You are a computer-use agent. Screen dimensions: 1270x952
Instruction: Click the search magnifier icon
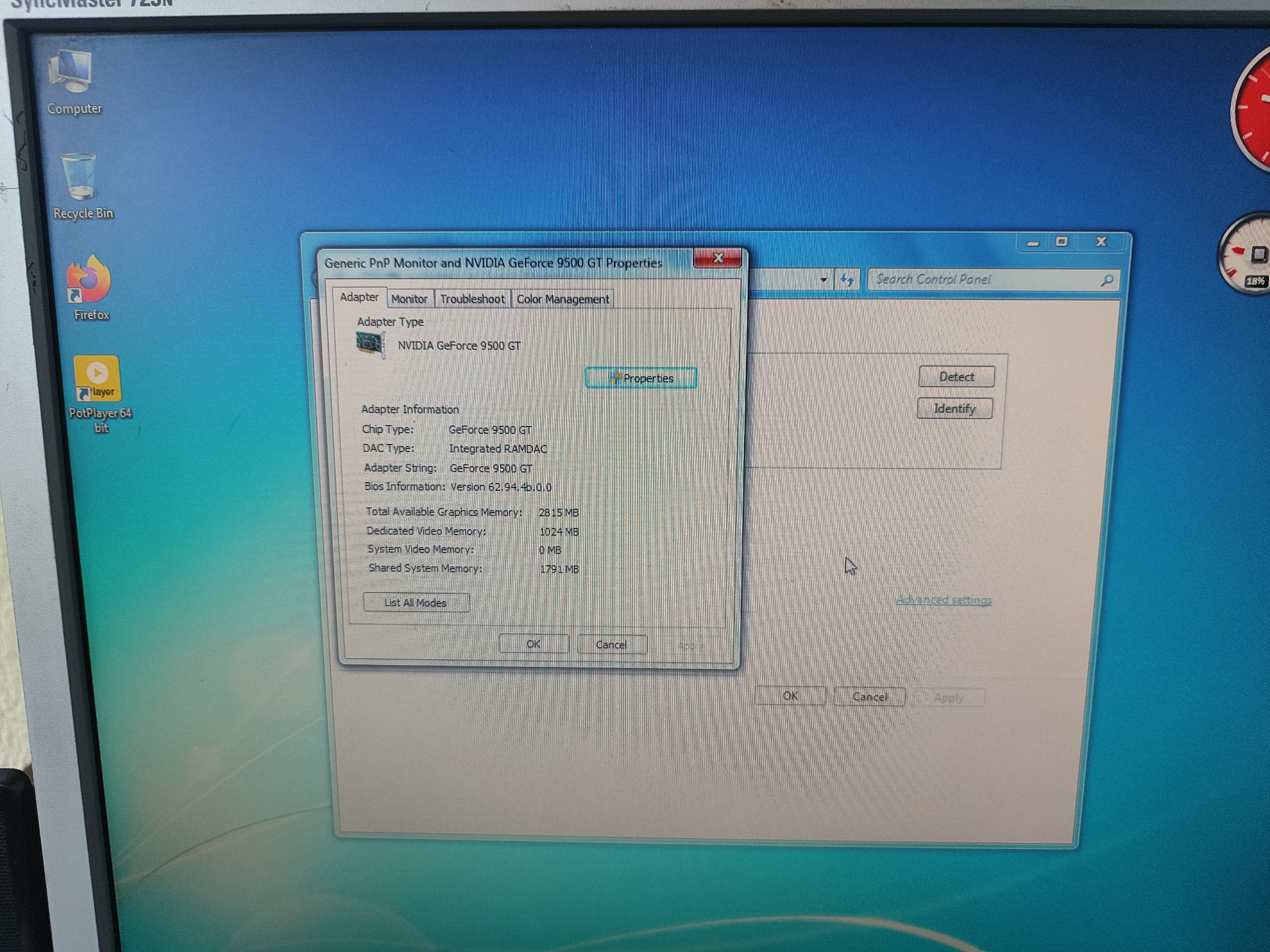pyautogui.click(x=1107, y=280)
